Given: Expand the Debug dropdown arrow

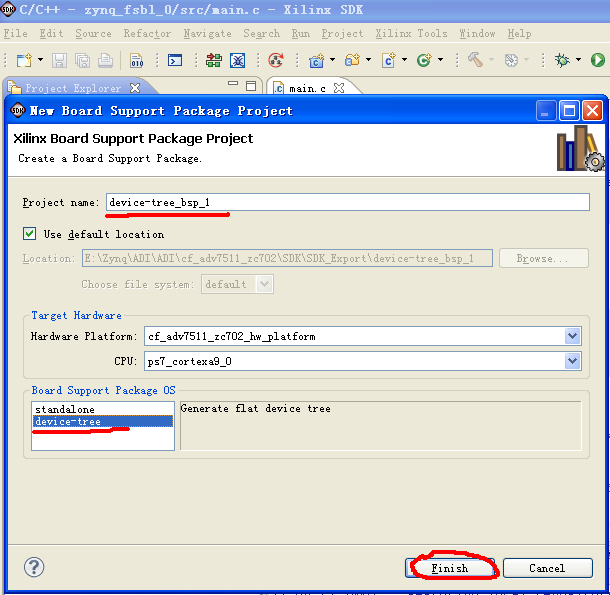Looking at the screenshot, I should coord(578,60).
